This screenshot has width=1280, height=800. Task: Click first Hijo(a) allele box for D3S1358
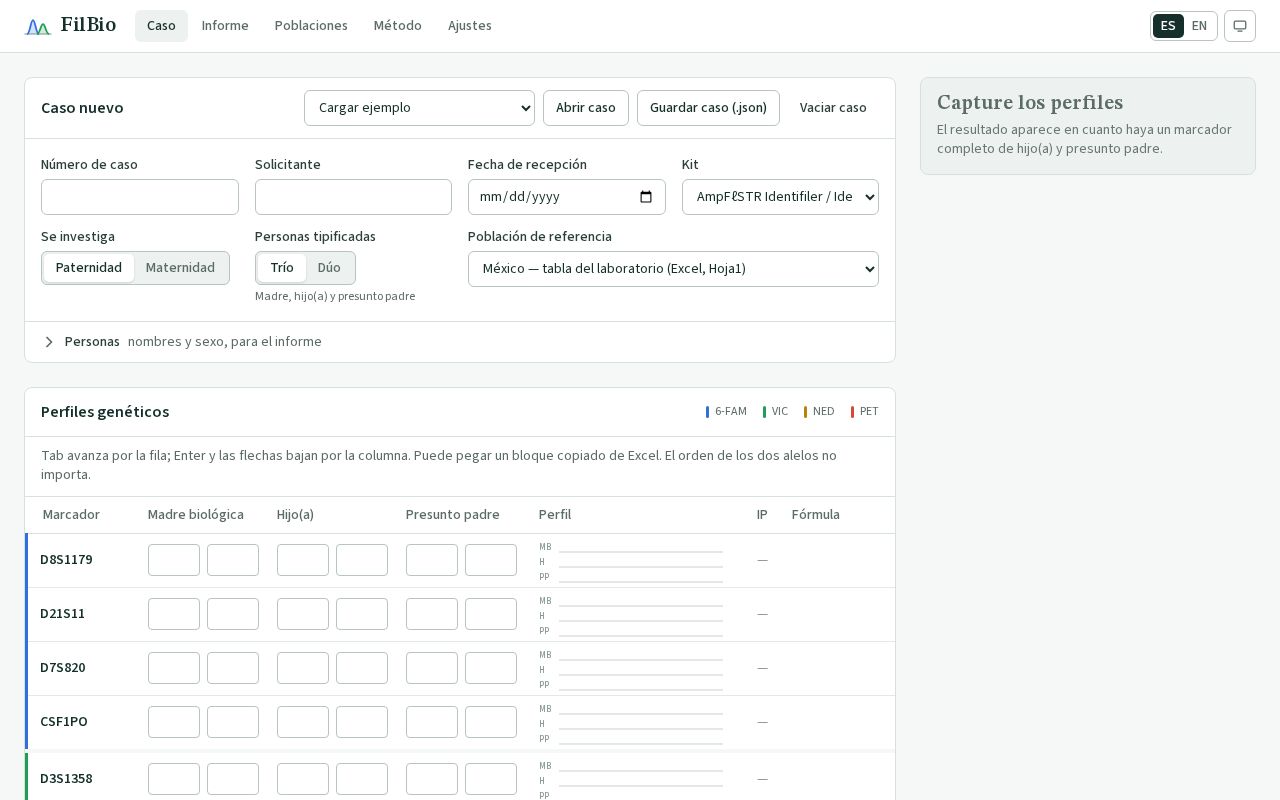[303, 779]
